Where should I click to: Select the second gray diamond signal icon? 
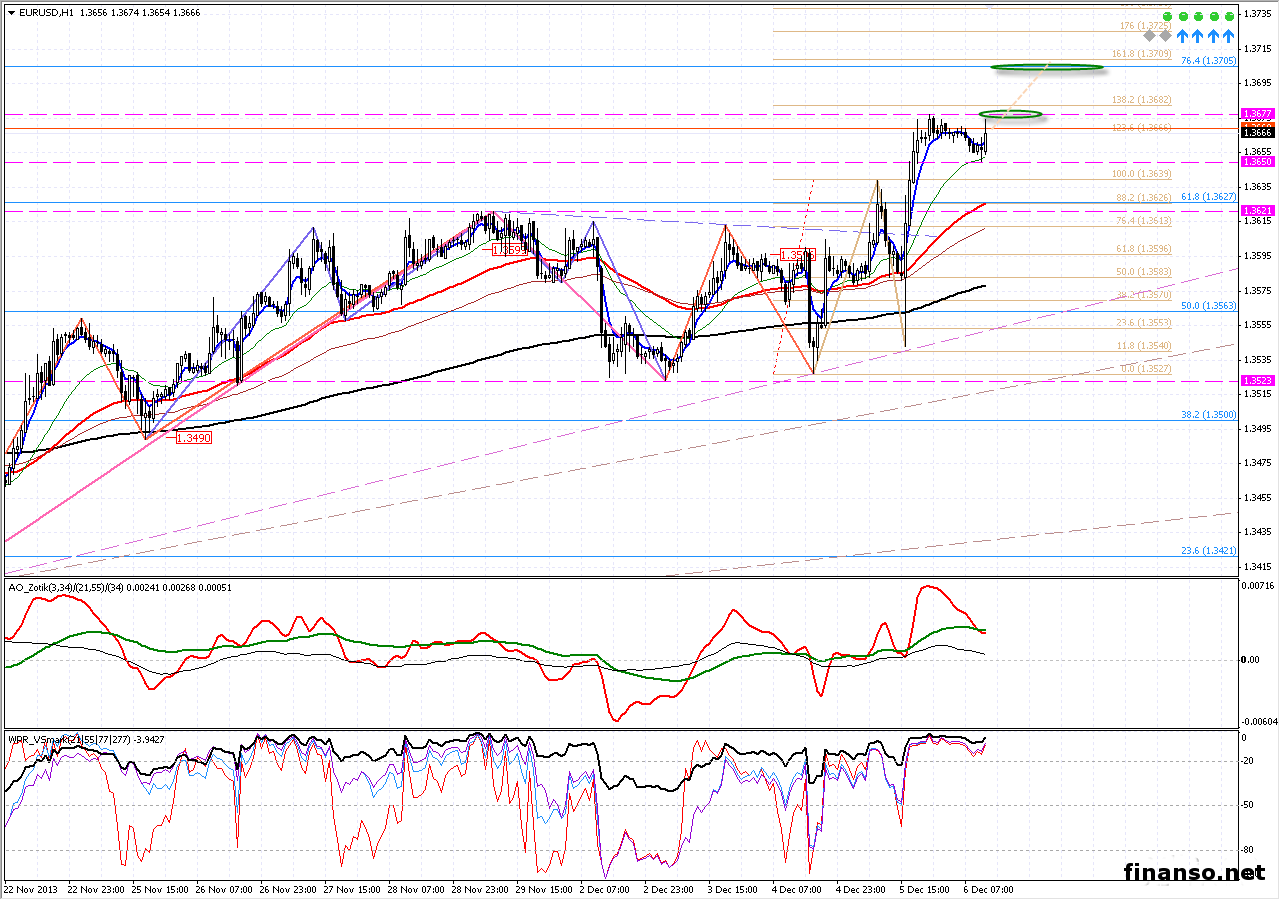tap(1166, 35)
